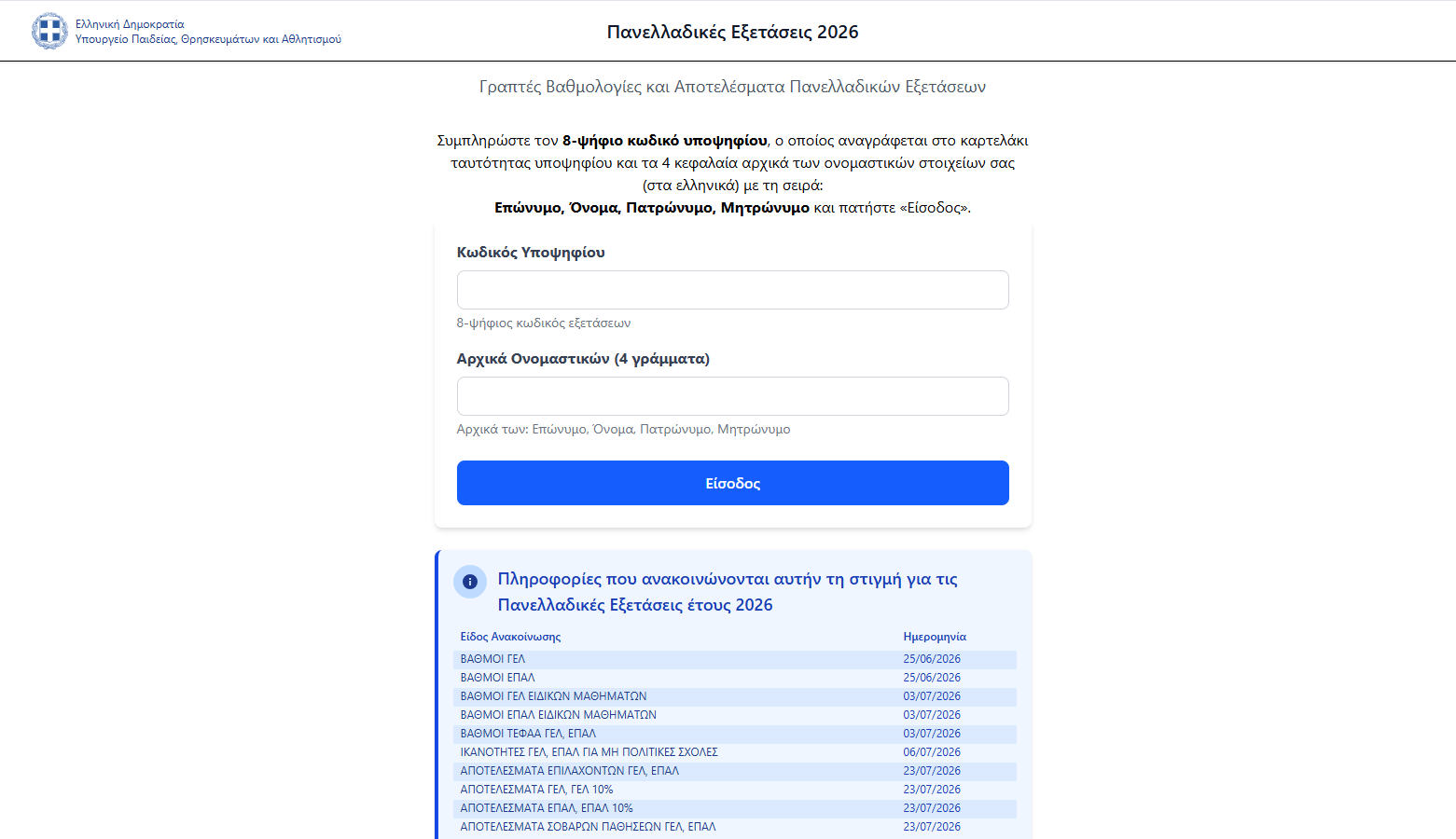Focus the Κωδικός Υποψηφίου input field
The width and height of the screenshot is (1456, 839).
click(733, 290)
